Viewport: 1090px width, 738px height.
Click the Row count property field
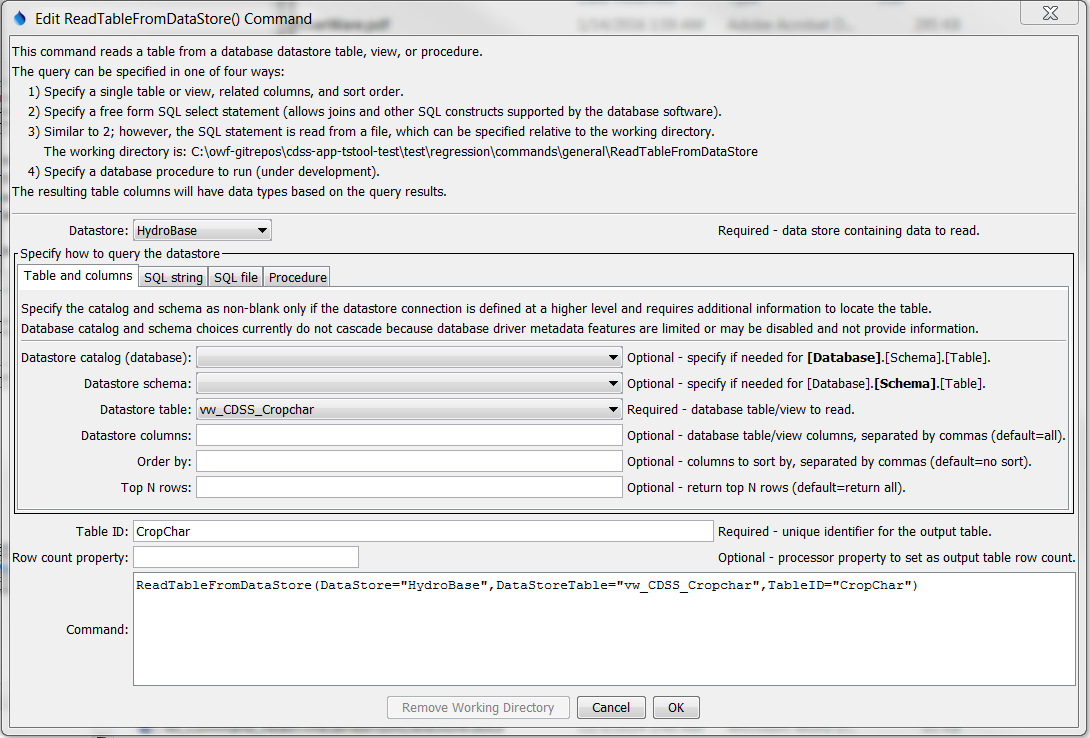click(245, 557)
